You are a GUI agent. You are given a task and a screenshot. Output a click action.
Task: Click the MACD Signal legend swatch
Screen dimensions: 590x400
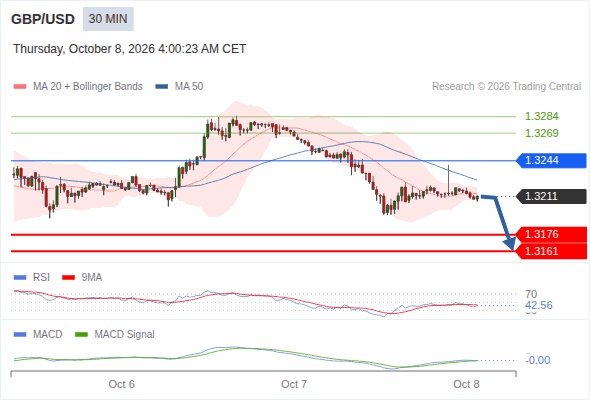tap(81, 335)
